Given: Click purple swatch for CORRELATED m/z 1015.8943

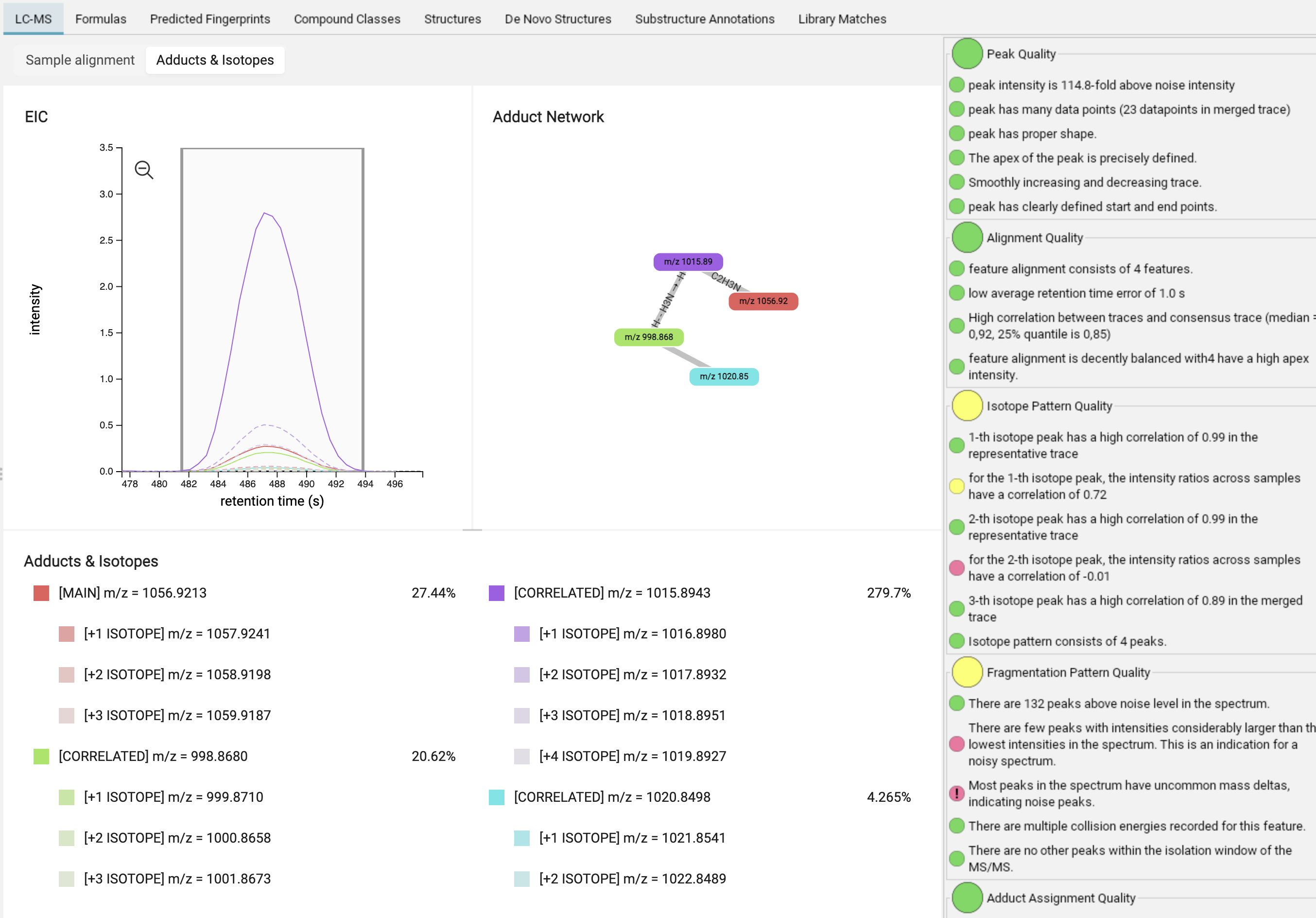Looking at the screenshot, I should pyautogui.click(x=496, y=593).
